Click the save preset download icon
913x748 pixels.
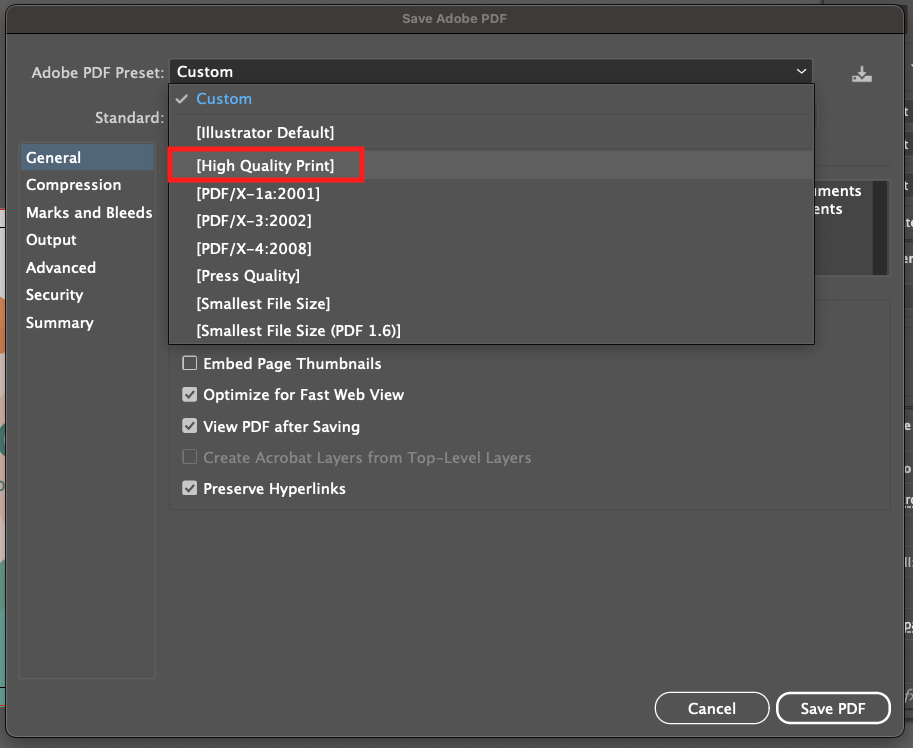click(861, 74)
